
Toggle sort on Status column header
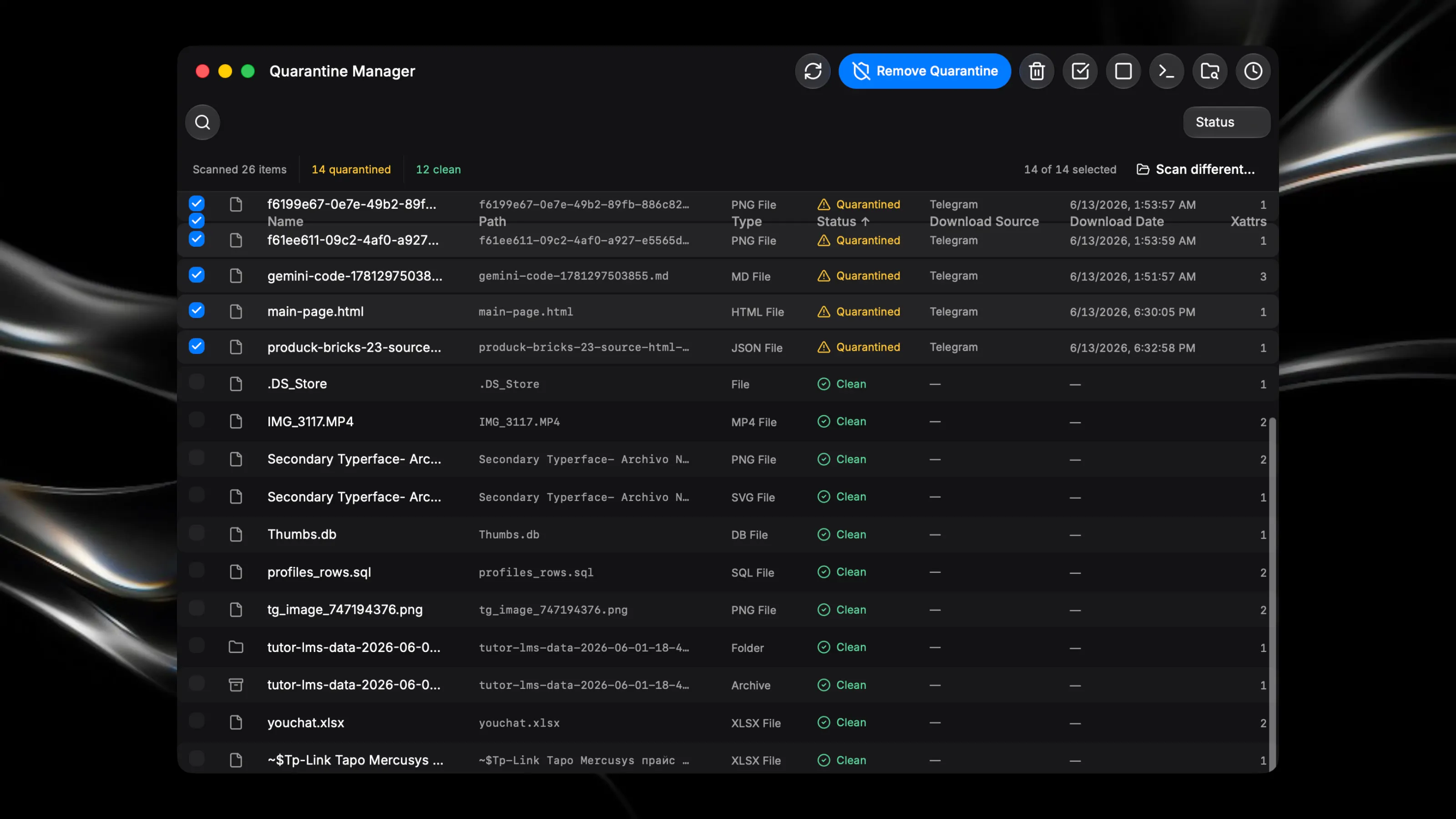[843, 222]
